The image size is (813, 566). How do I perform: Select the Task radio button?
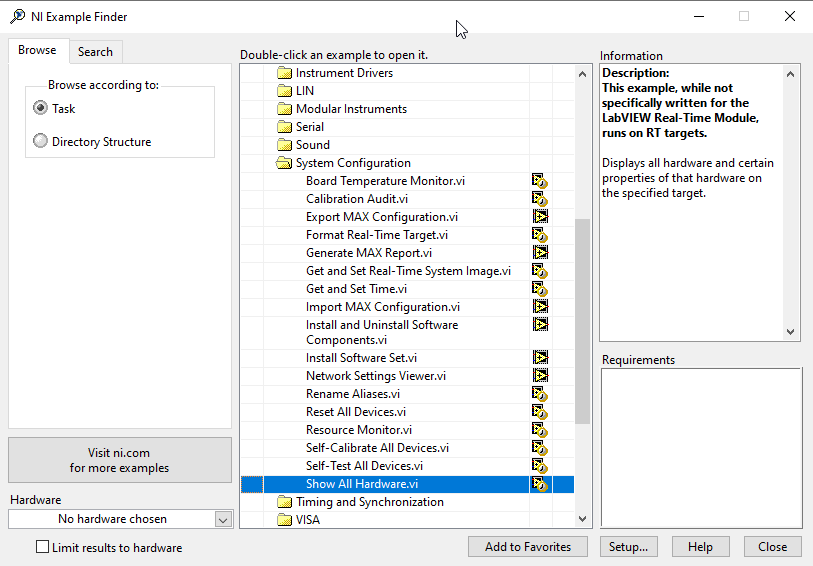coord(41,108)
